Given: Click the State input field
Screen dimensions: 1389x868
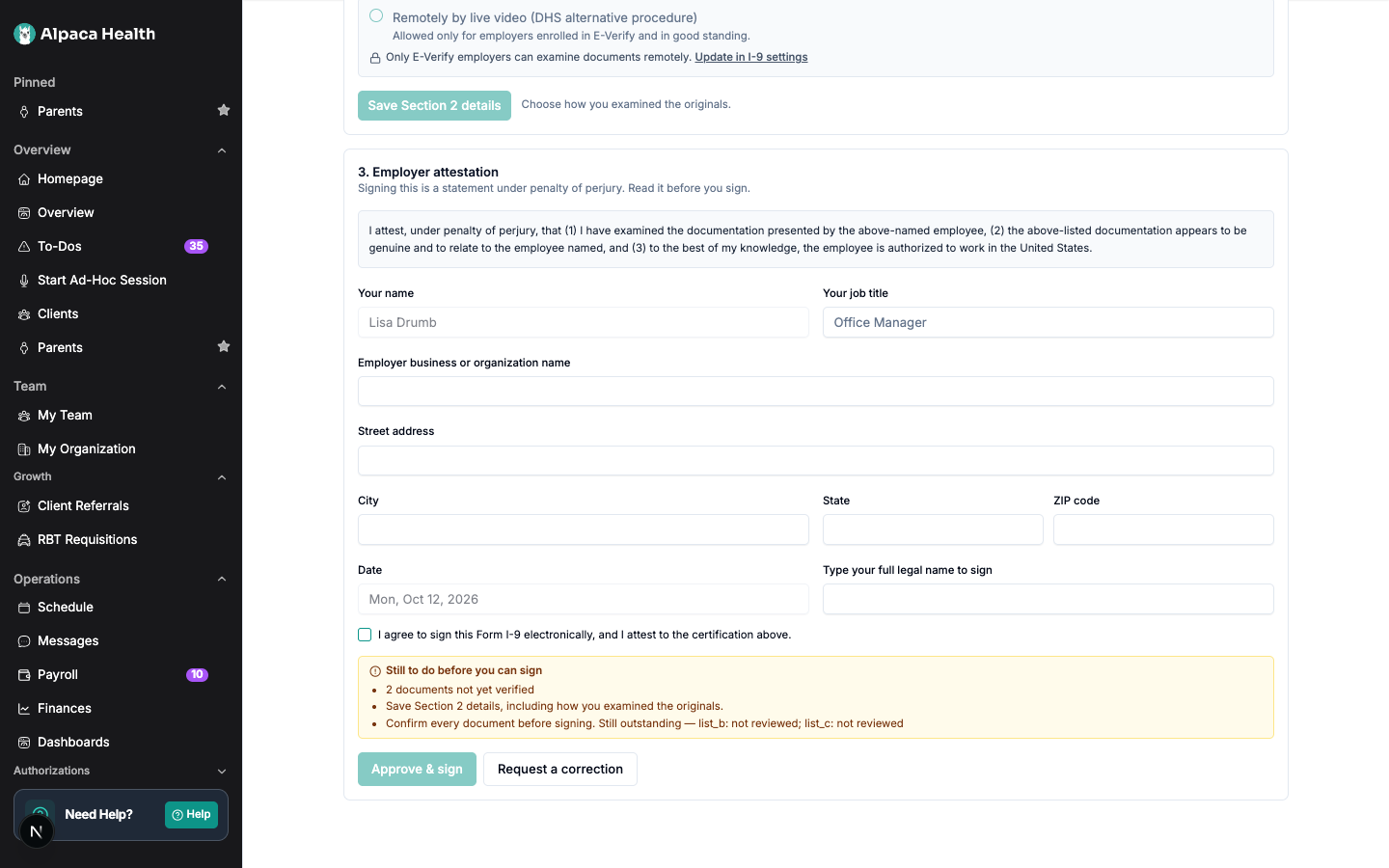Looking at the screenshot, I should coord(933,529).
